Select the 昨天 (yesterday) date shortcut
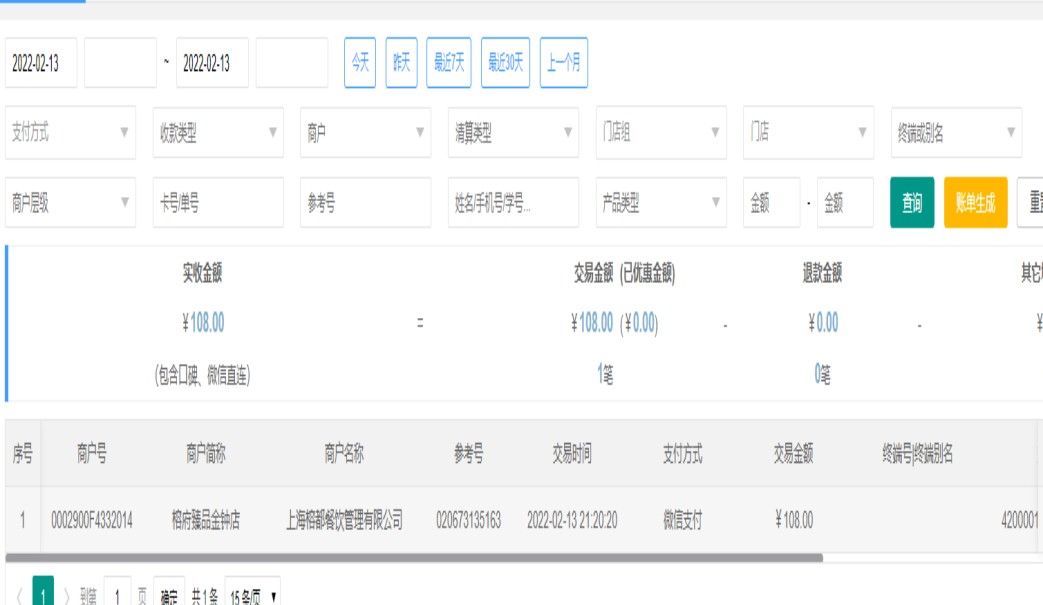Image resolution: width=1043 pixels, height=605 pixels. [401, 63]
